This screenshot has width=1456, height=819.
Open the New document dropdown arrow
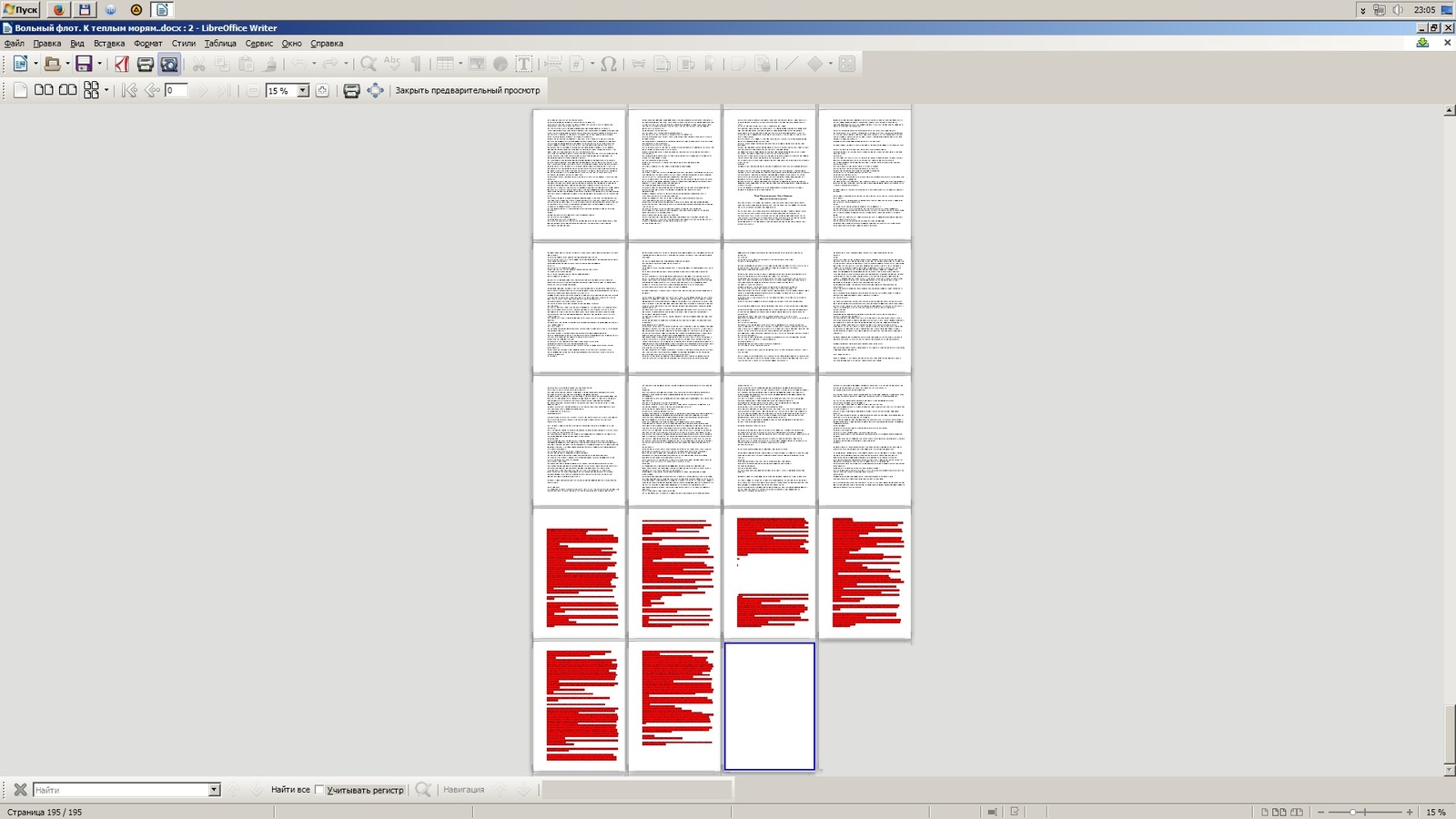coord(35,64)
